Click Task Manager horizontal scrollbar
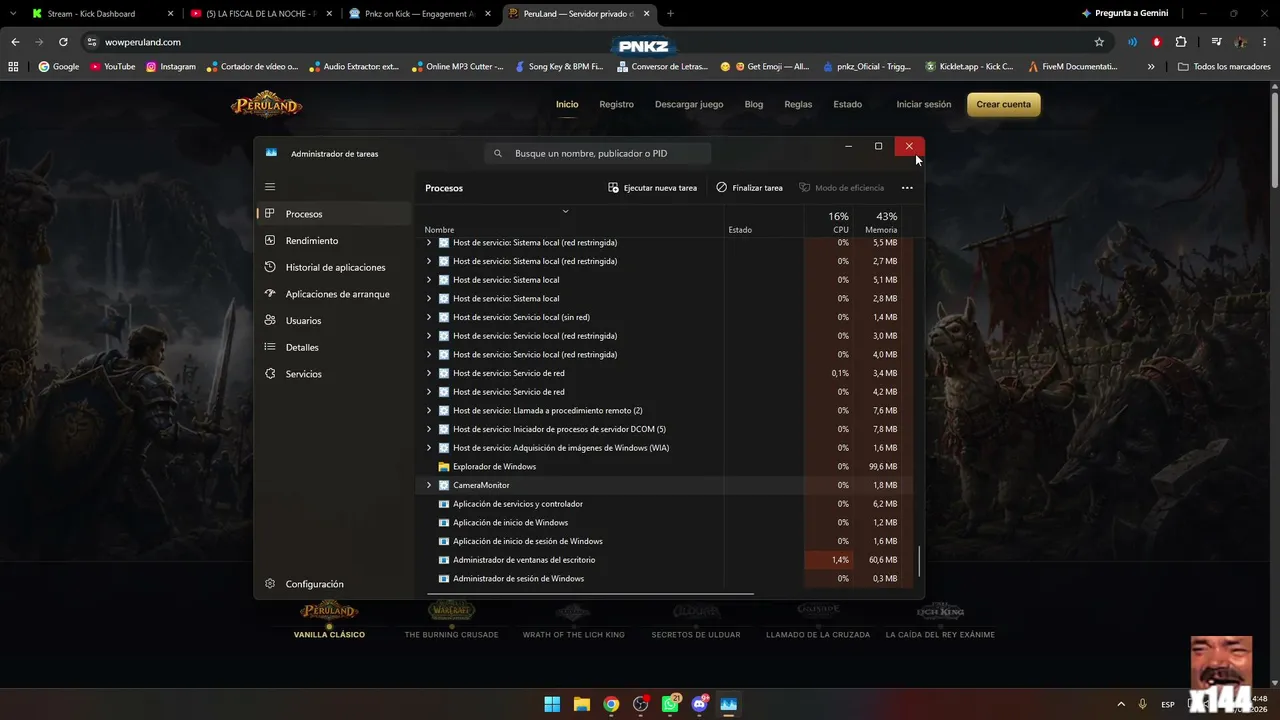This screenshot has width=1280, height=720. [x=589, y=593]
